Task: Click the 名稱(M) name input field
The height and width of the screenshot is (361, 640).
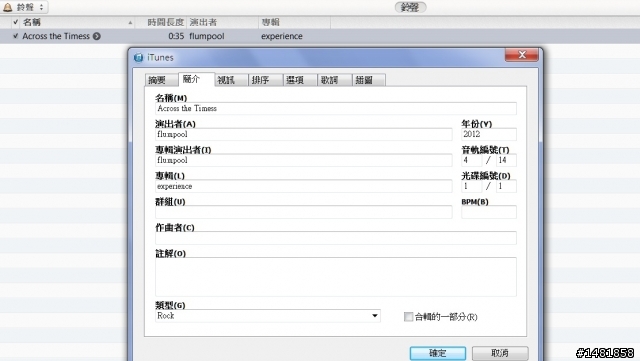Action: tap(336, 108)
